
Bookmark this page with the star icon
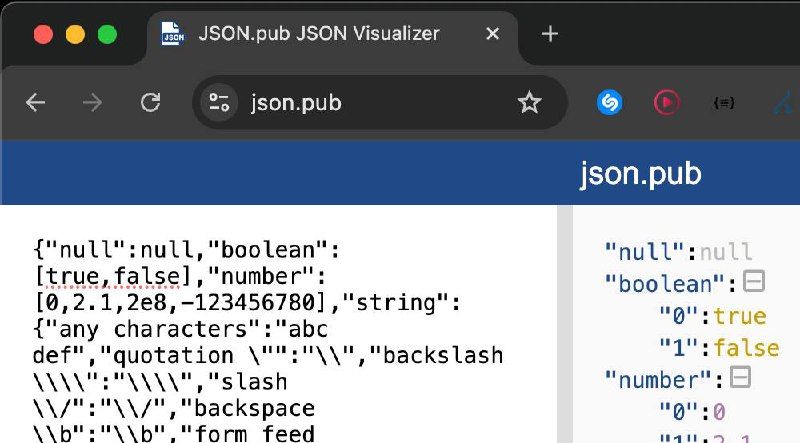click(529, 103)
